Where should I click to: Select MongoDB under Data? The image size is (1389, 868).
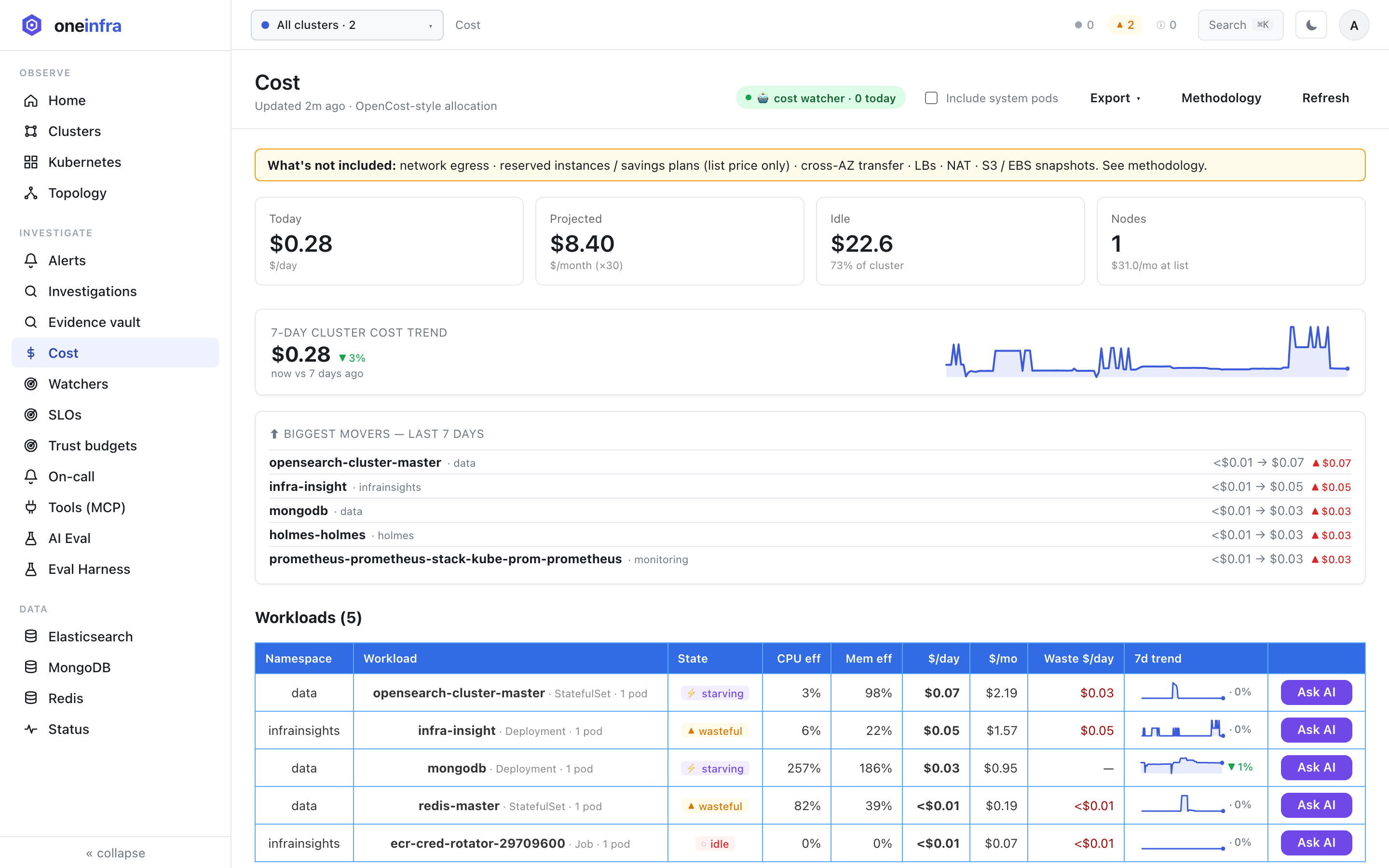[115, 668]
